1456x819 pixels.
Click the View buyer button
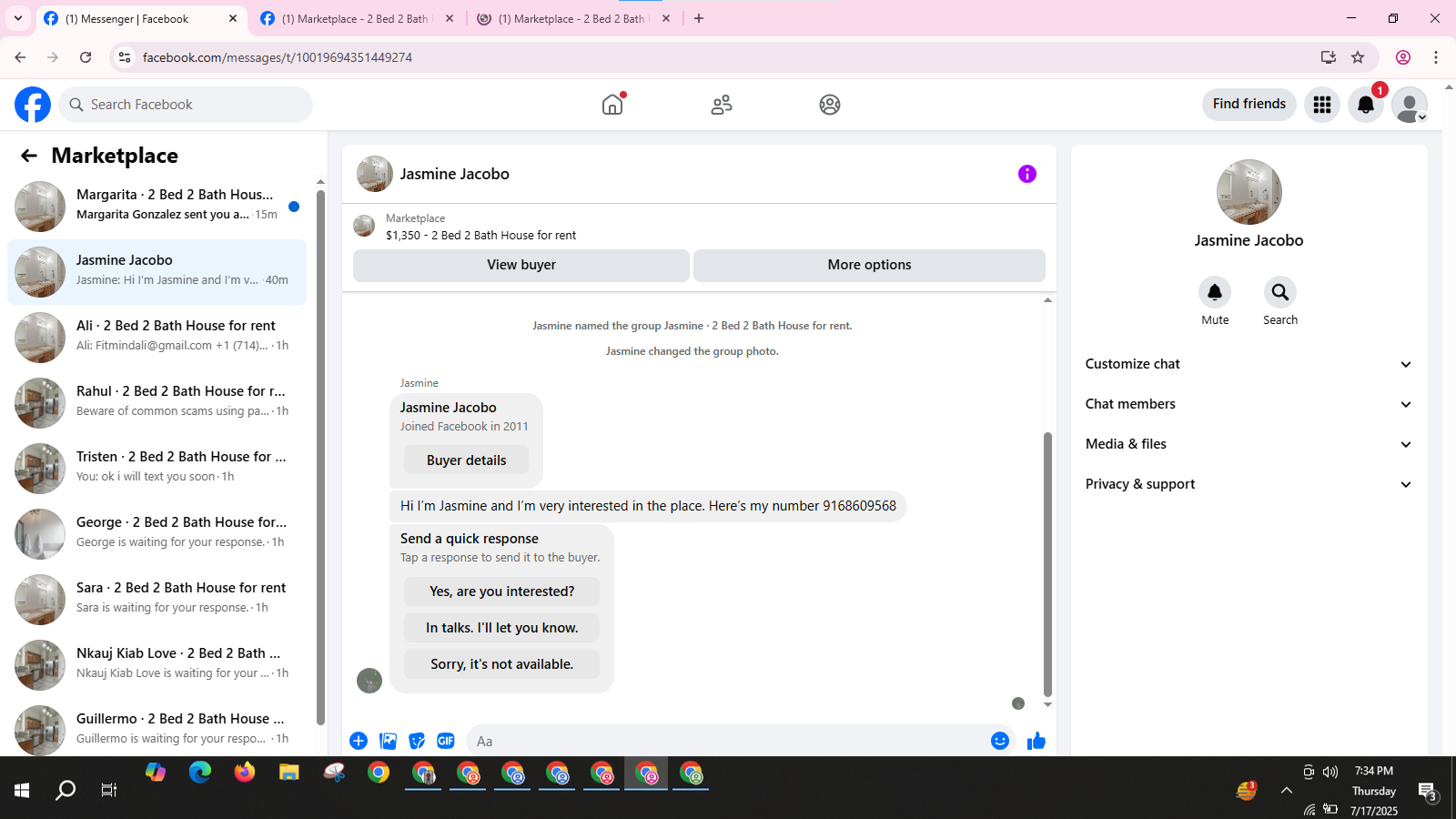(521, 265)
